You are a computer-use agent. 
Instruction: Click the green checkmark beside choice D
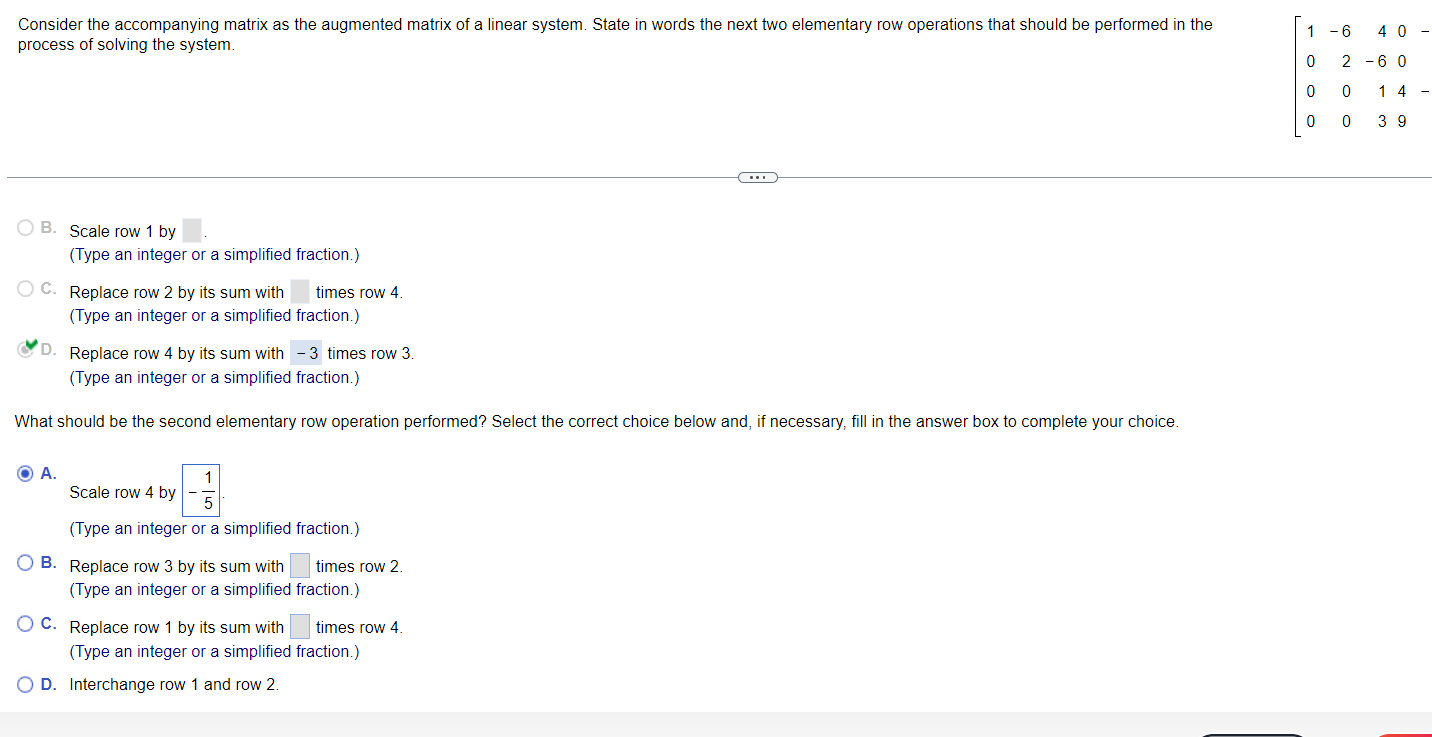coord(31,346)
